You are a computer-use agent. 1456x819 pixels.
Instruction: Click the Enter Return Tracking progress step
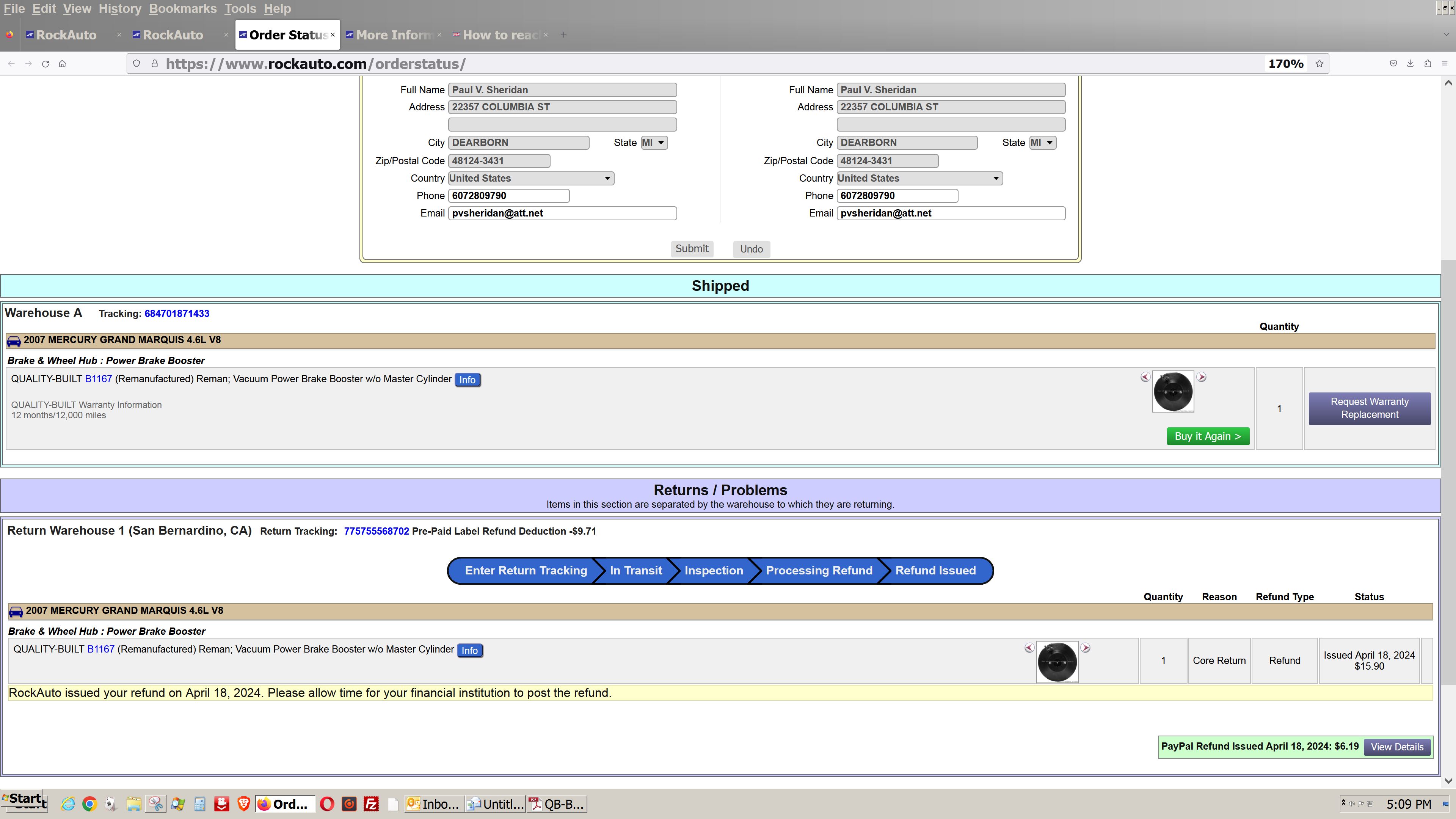(x=526, y=571)
